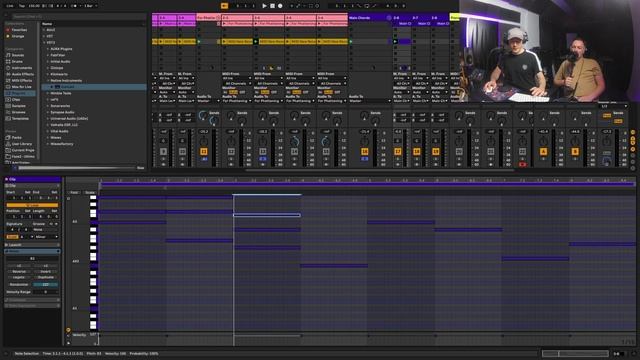Deactivate track 19 with its activator
Screen dimensions: 640x360
click(x=436, y=151)
